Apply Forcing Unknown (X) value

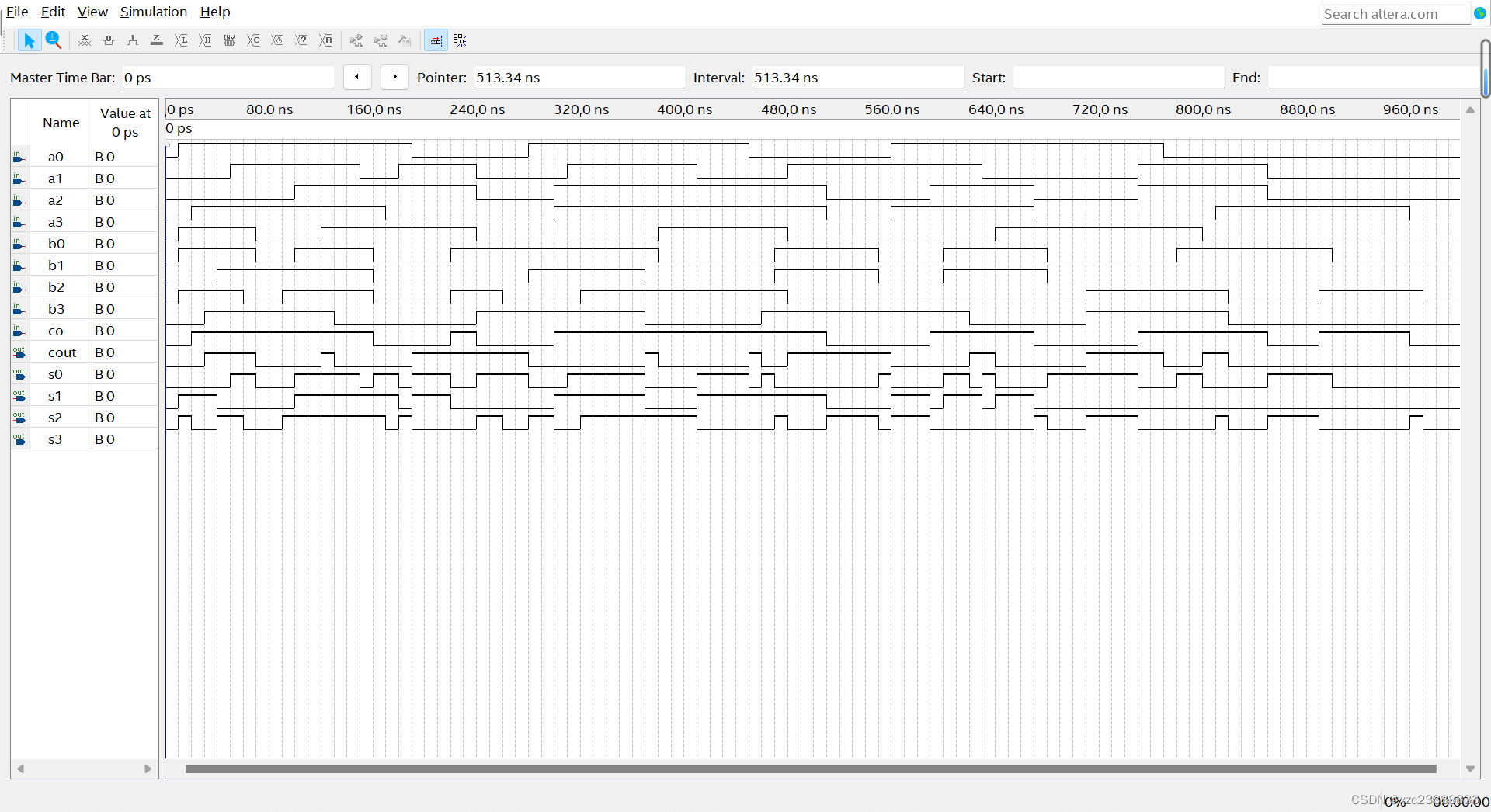pyautogui.click(x=85, y=40)
